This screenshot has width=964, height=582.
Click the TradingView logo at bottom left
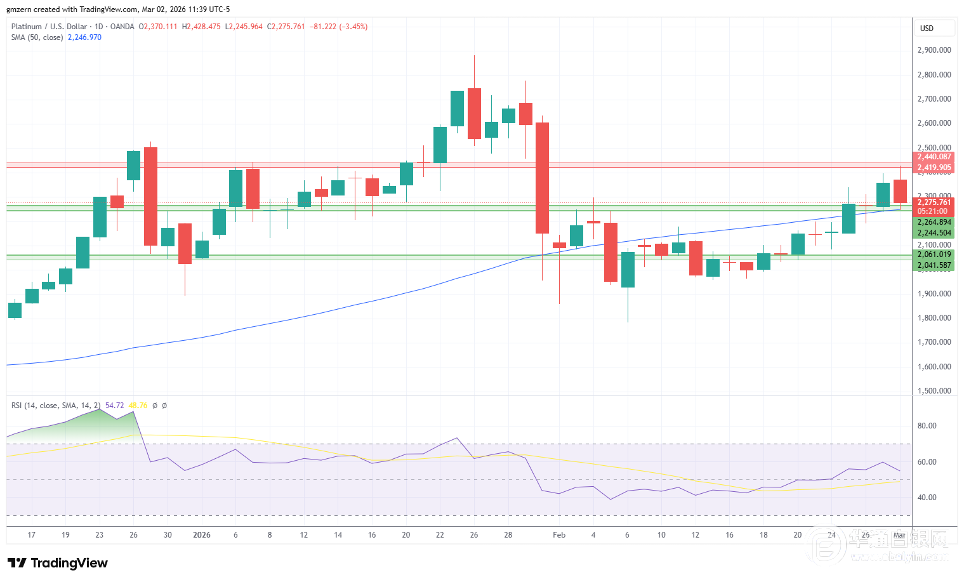(56, 562)
